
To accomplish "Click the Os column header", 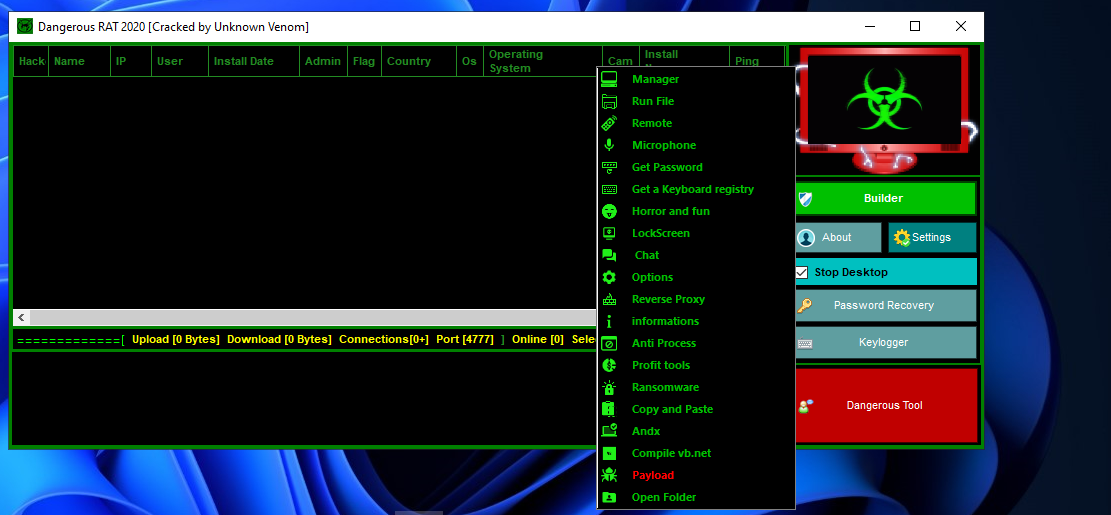I will pyautogui.click(x=470, y=61).
